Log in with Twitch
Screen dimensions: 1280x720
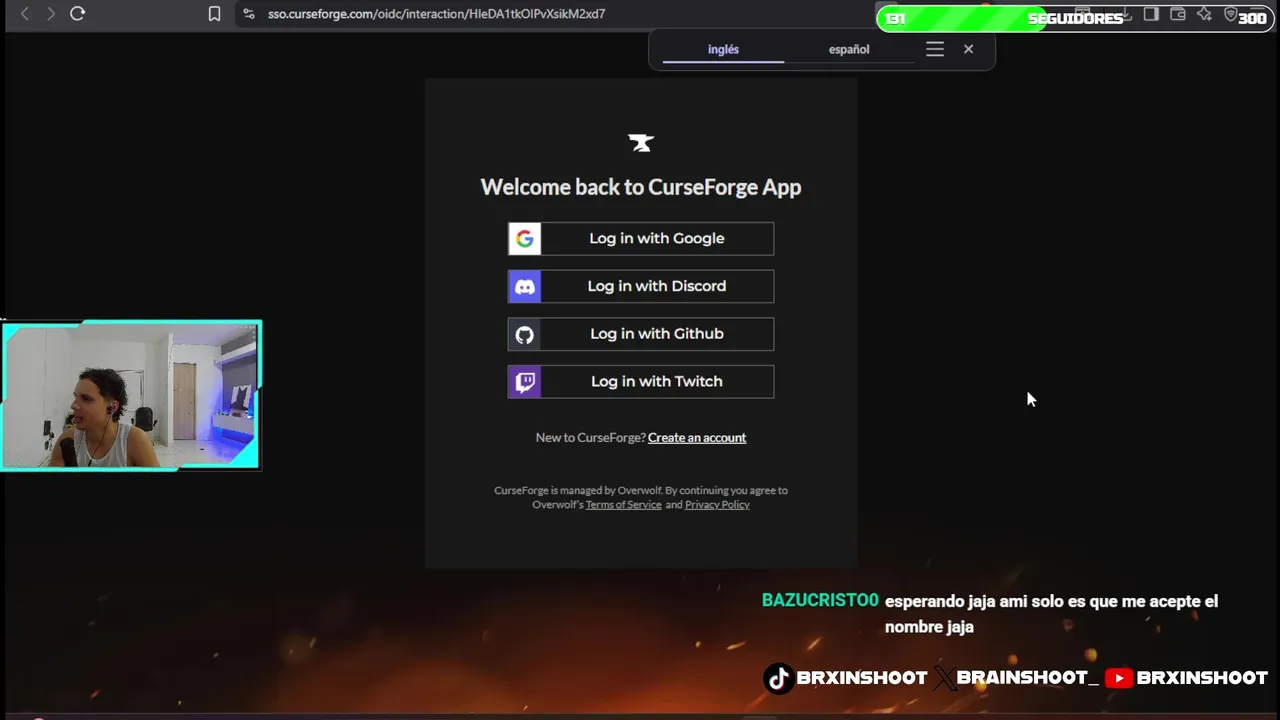coord(641,381)
